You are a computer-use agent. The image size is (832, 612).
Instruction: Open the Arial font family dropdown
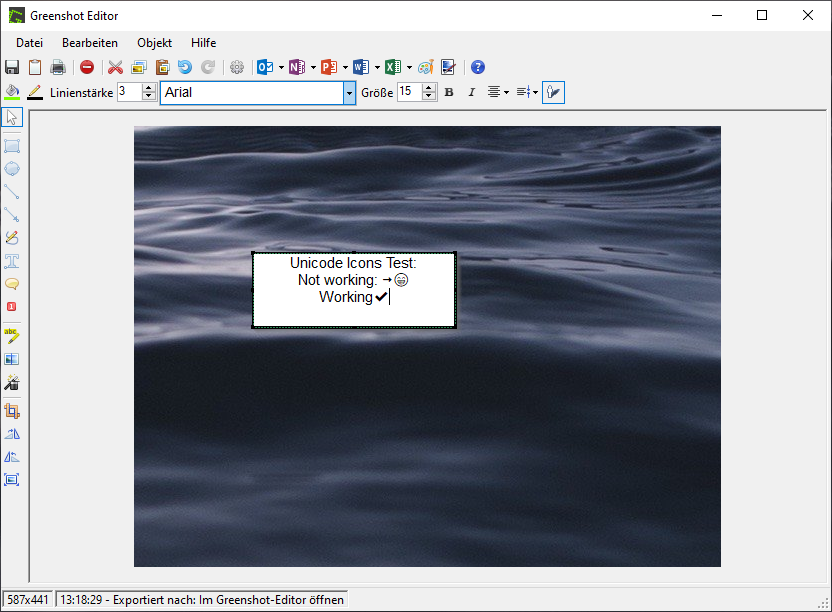pos(347,91)
